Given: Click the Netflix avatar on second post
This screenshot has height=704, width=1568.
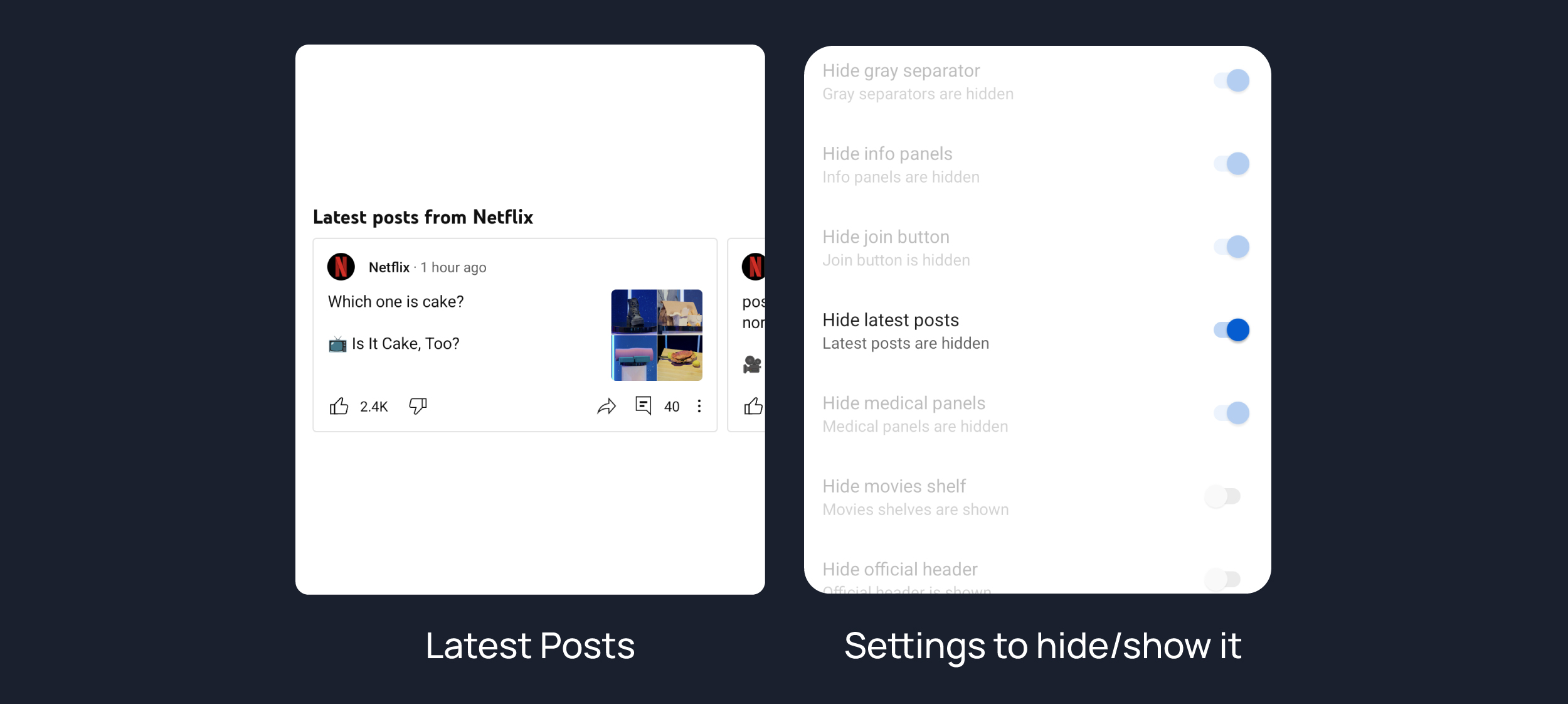Looking at the screenshot, I should [x=753, y=267].
